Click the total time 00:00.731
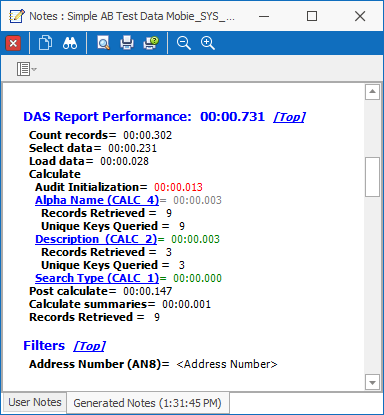The image size is (384, 415). coord(232,117)
